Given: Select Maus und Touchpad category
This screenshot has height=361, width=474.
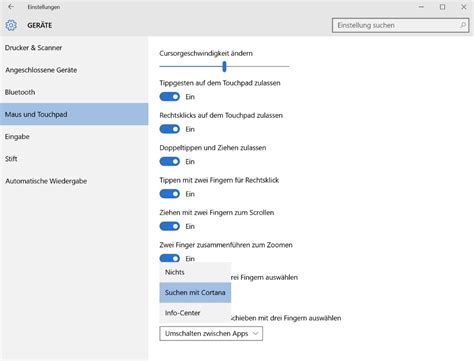Looking at the screenshot, I should click(x=74, y=114).
